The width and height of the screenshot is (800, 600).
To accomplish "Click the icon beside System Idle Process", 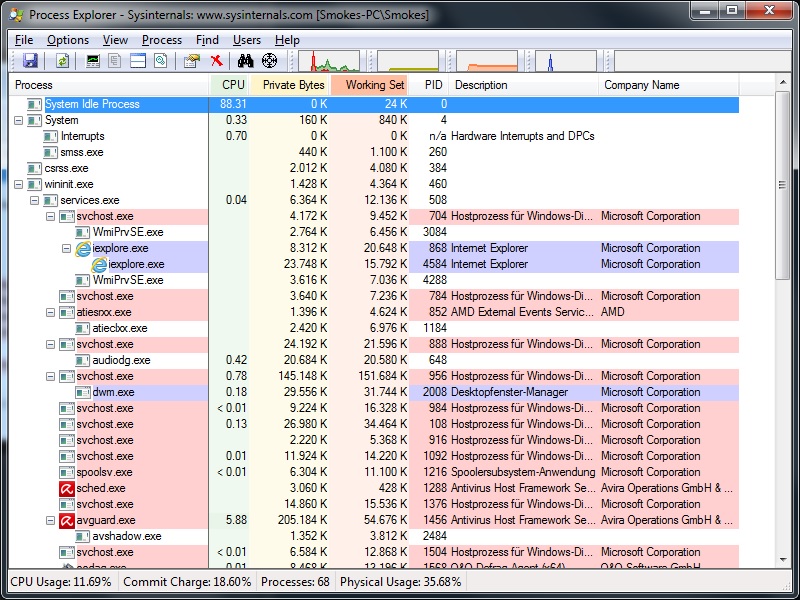I will [x=35, y=104].
